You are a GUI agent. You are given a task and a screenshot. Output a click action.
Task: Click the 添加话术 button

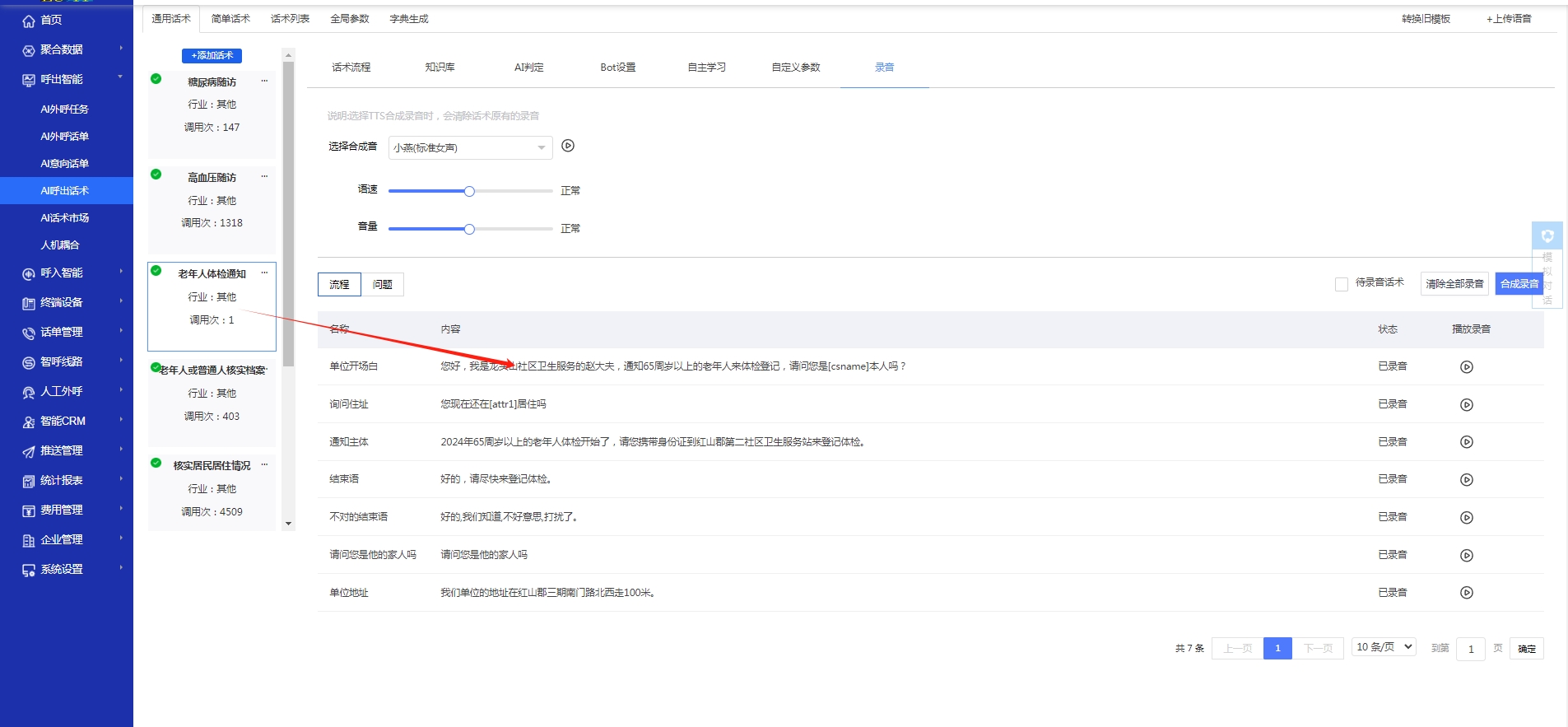point(212,56)
